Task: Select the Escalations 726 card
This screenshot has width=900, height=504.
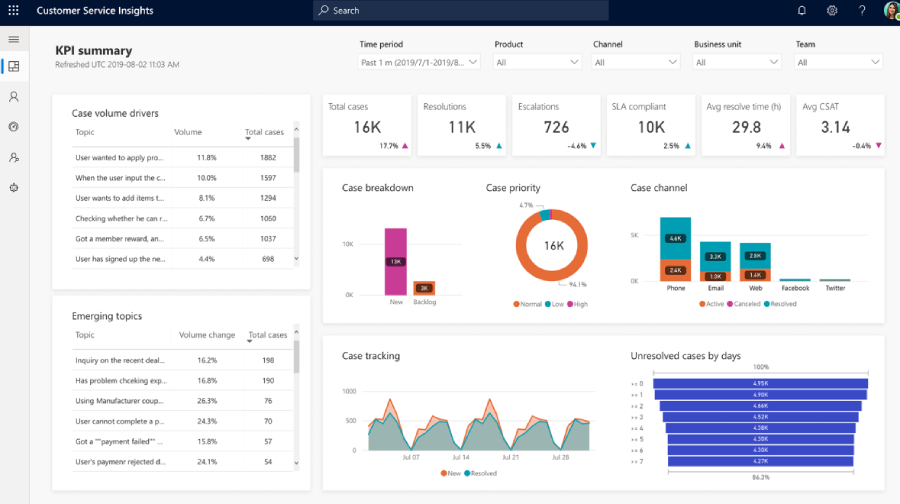Action: pyautogui.click(x=556, y=125)
